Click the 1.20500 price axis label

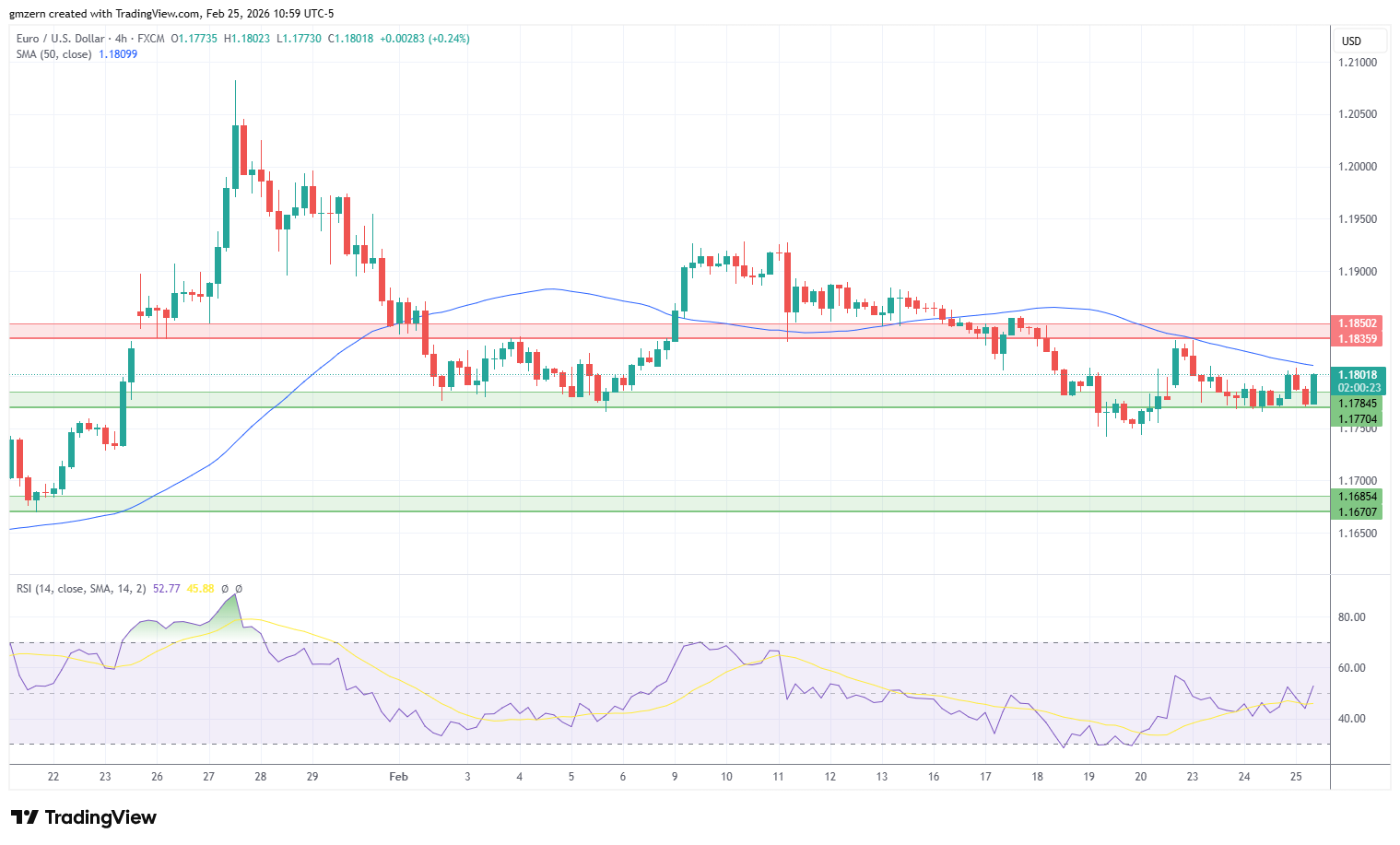click(x=1359, y=114)
